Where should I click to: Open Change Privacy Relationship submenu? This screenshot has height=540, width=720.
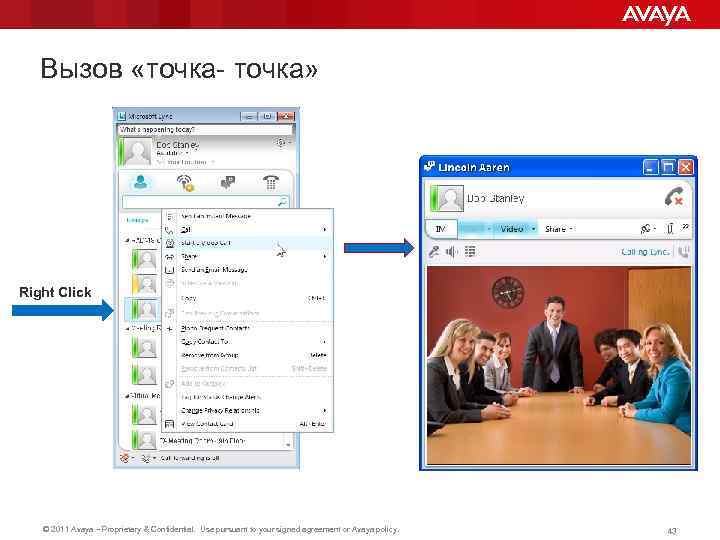pyautogui.click(x=248, y=411)
